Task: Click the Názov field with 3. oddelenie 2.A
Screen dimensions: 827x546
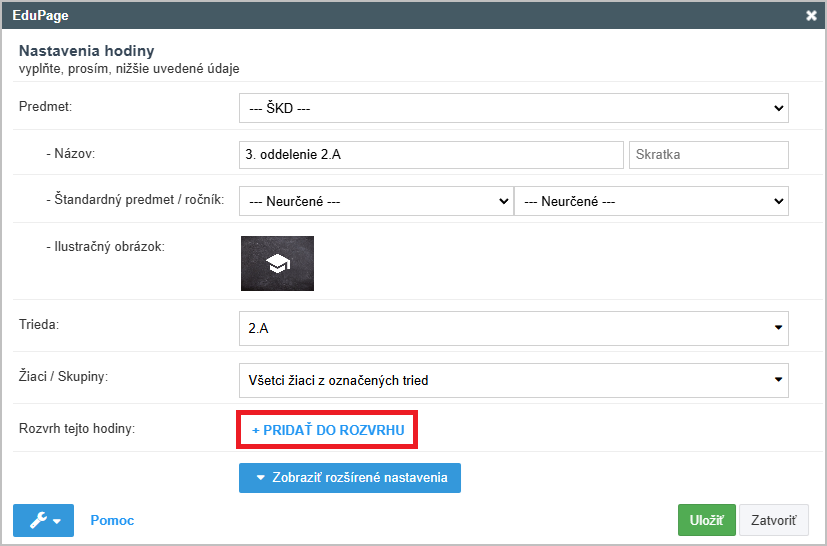Action: coord(430,155)
